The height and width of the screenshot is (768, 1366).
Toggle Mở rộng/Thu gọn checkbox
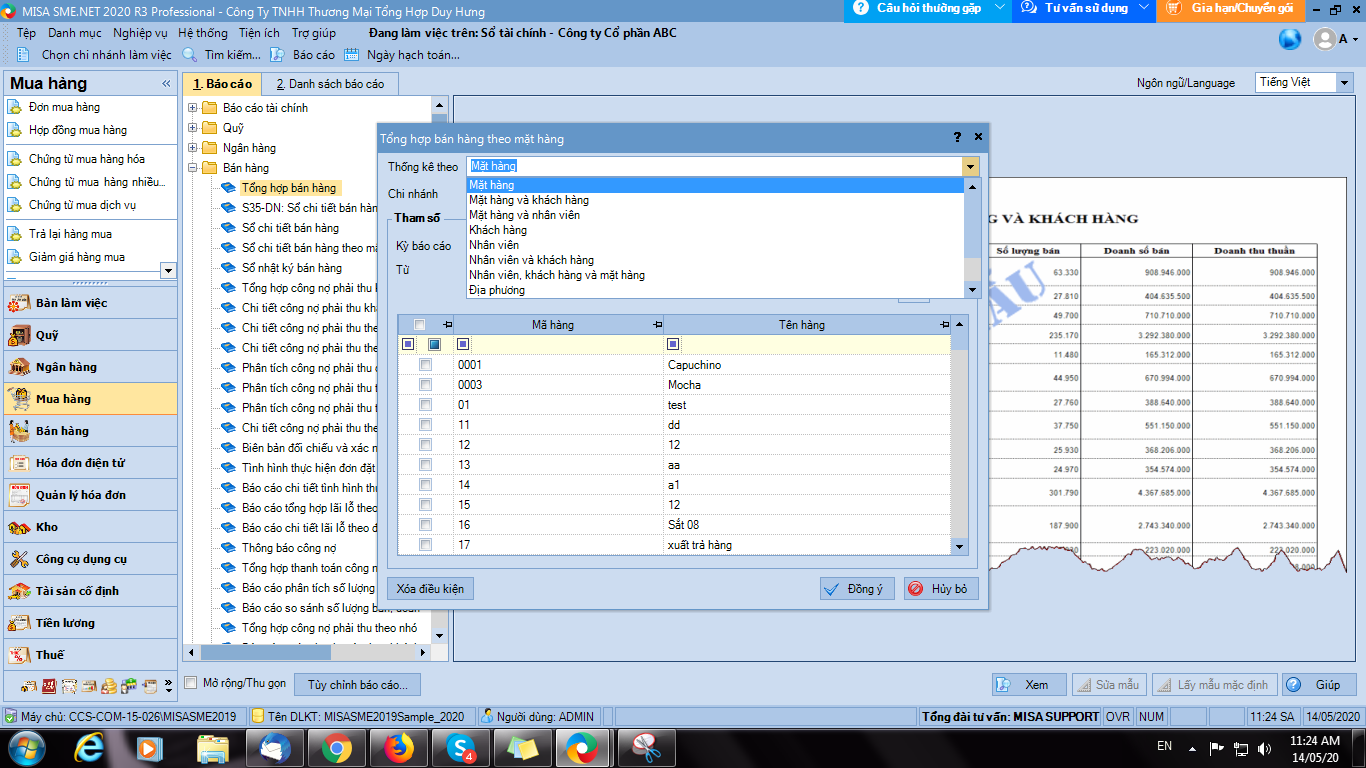191,683
